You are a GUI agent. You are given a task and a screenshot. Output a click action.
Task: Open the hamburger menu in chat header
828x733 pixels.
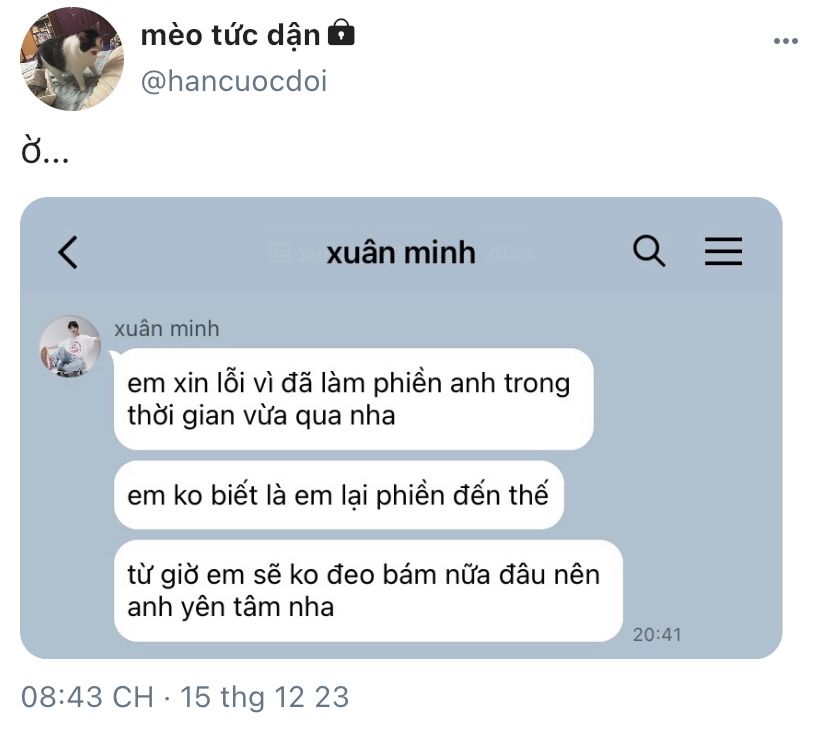[x=723, y=251]
